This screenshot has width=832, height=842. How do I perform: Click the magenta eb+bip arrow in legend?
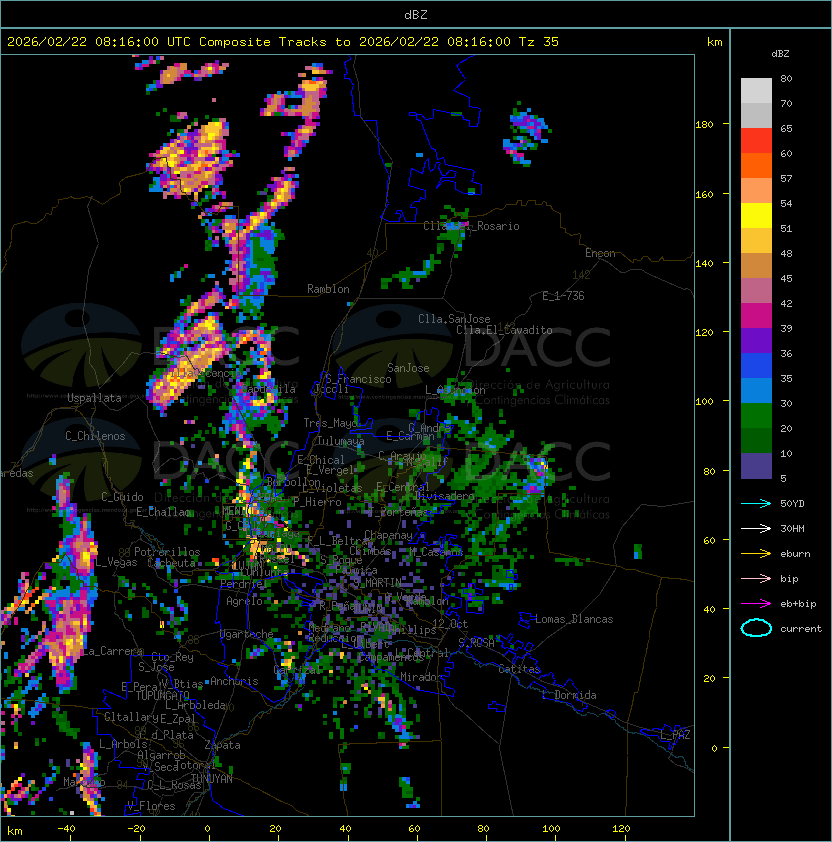pyautogui.click(x=756, y=604)
